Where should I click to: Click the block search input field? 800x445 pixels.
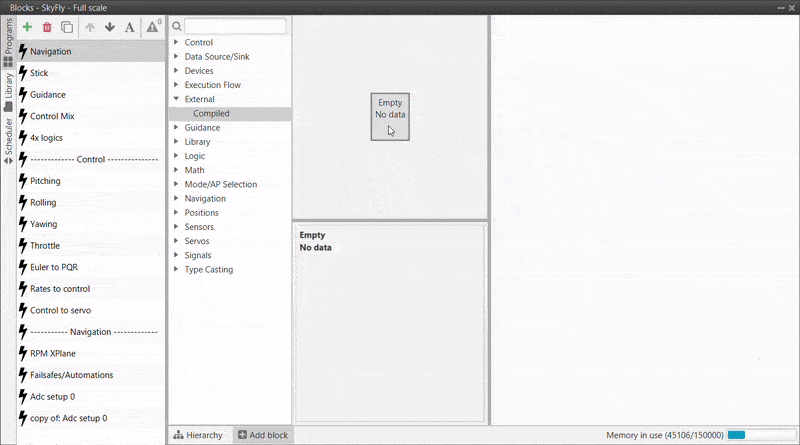tap(235, 26)
